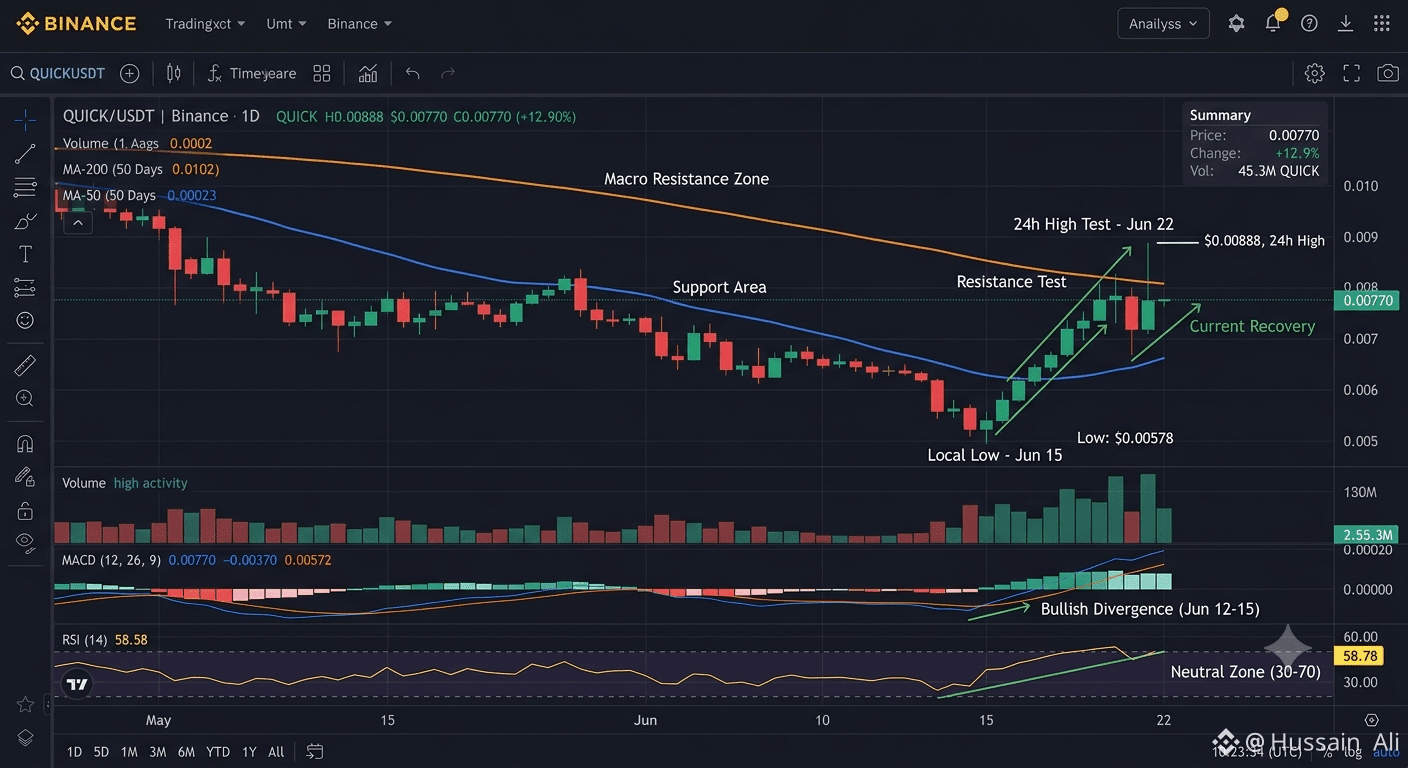
Task: Click the QUICK/USDT | Binance · 1D chart title
Action: 161,116
